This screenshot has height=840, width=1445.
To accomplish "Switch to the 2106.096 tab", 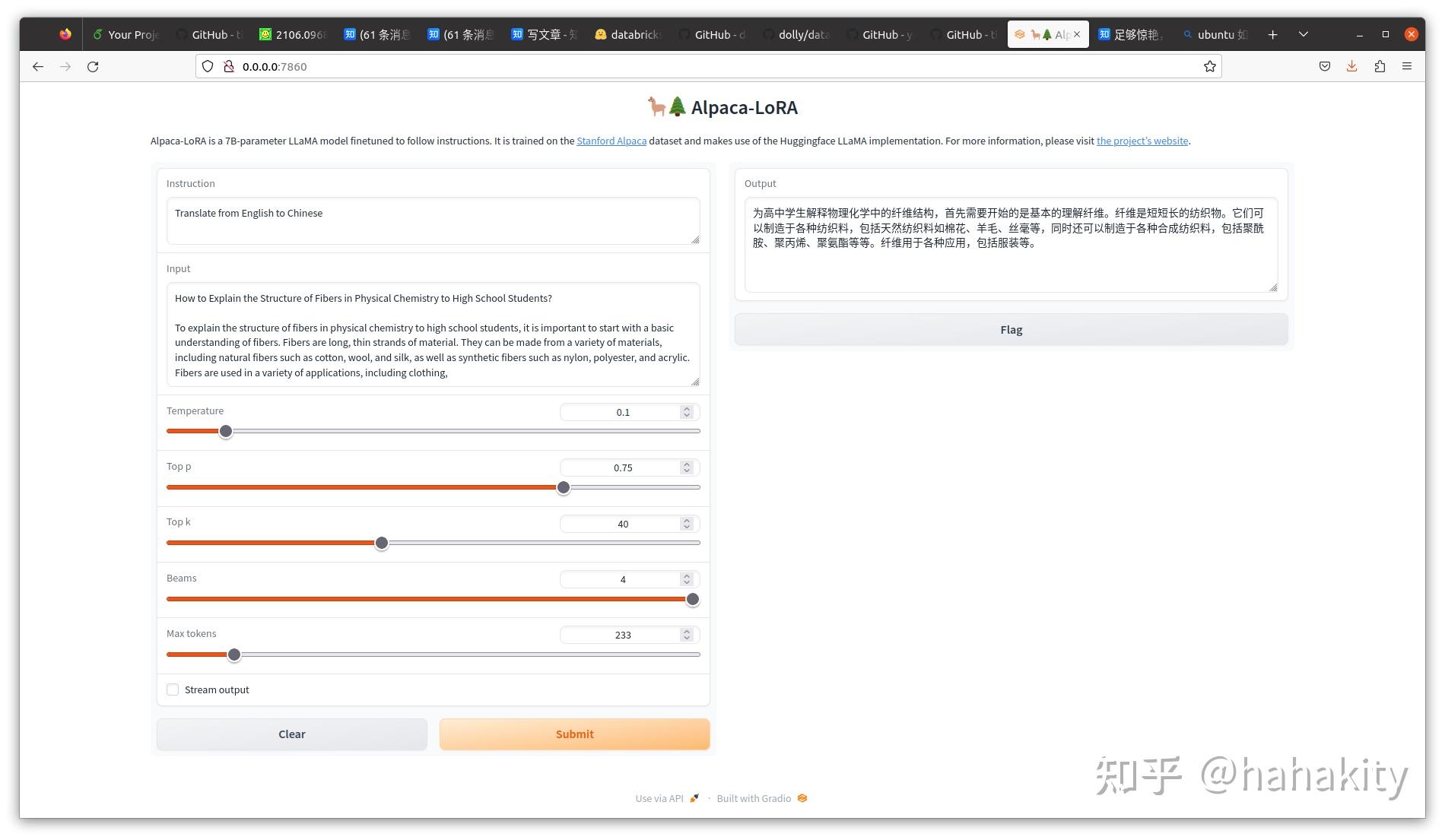I will (293, 34).
